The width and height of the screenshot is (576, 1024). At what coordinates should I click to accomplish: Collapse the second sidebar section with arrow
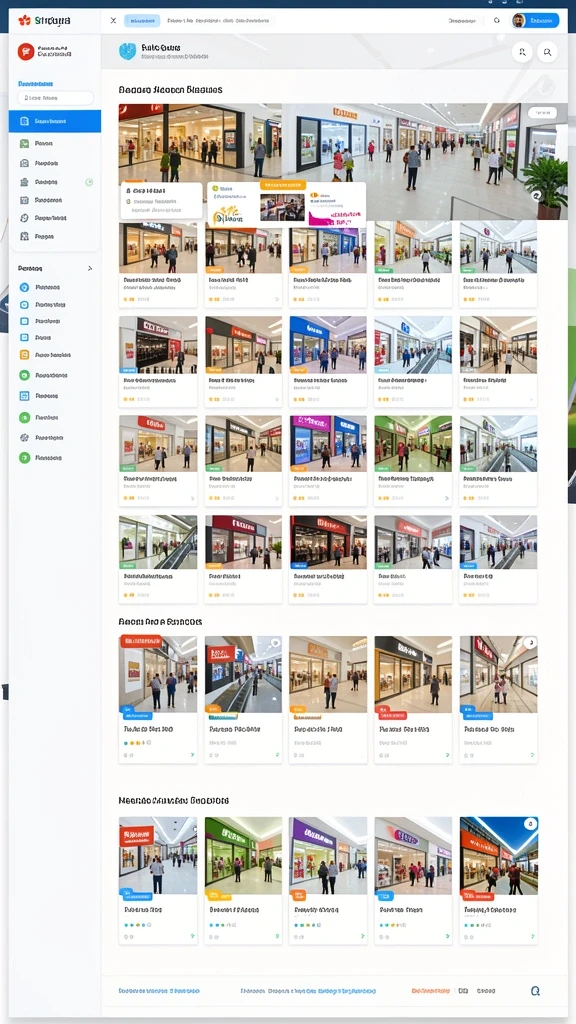[89, 268]
